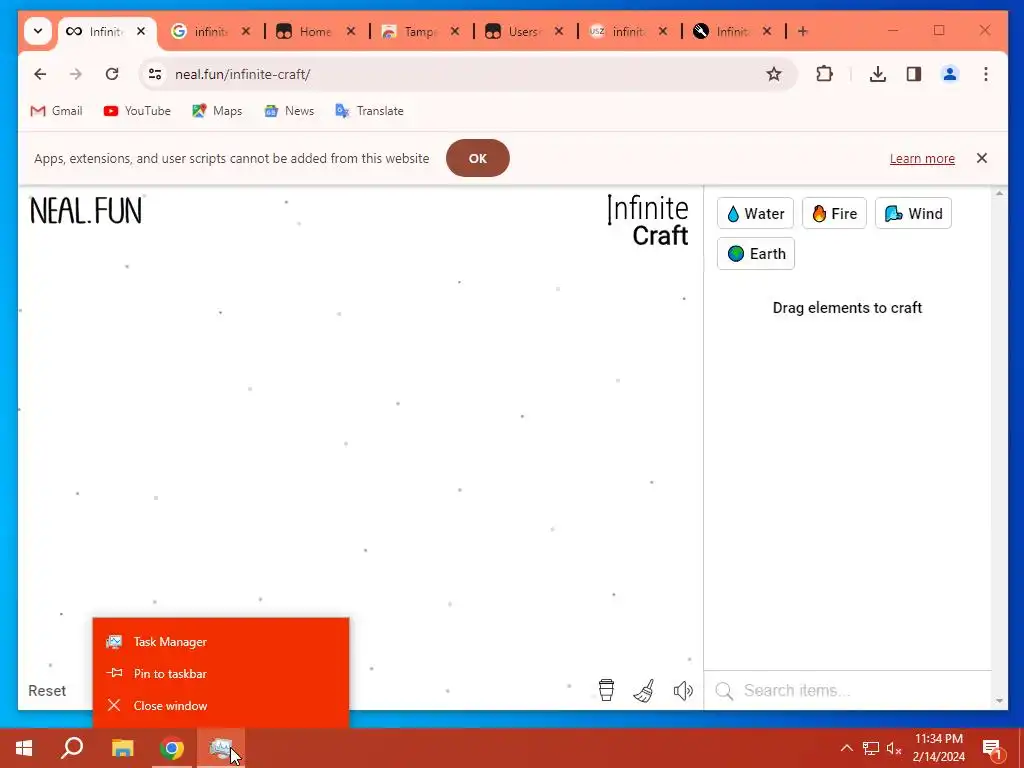Viewport: 1024px width, 768px height.
Task: Show hidden system tray icons
Action: click(x=846, y=748)
